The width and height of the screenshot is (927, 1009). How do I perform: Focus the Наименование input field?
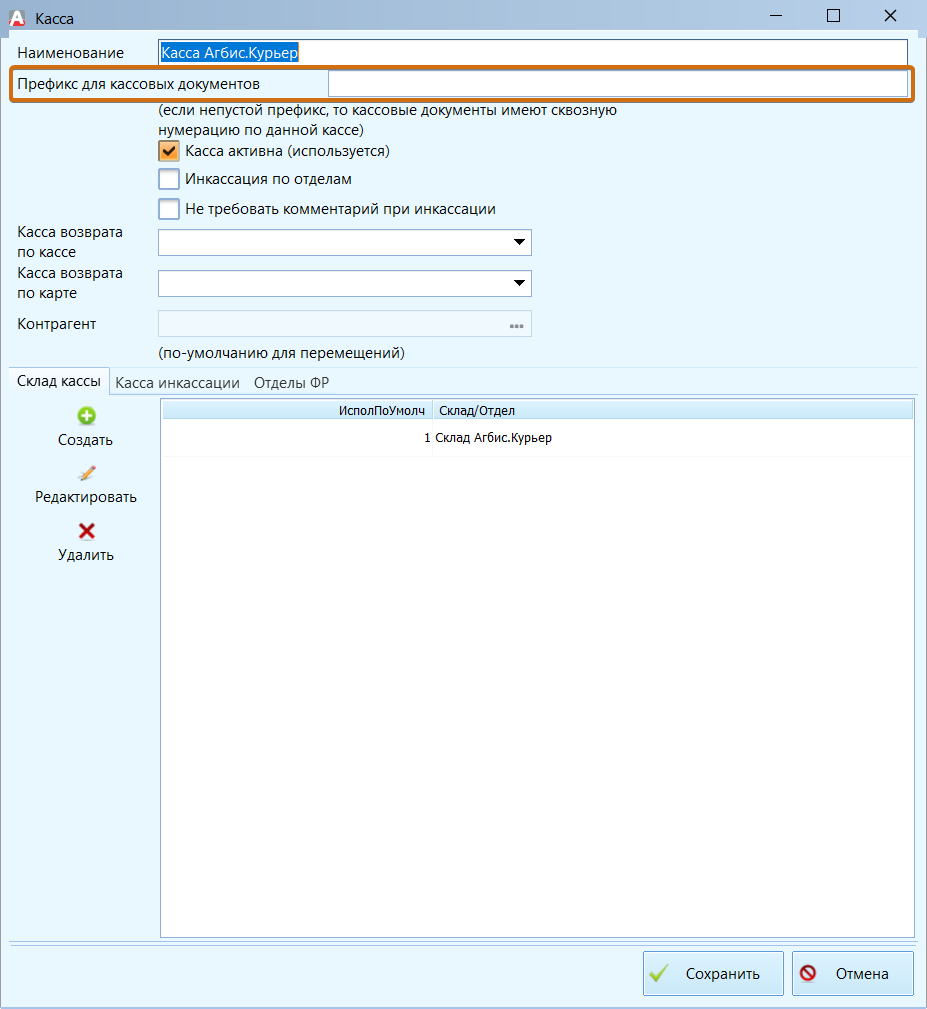click(533, 52)
